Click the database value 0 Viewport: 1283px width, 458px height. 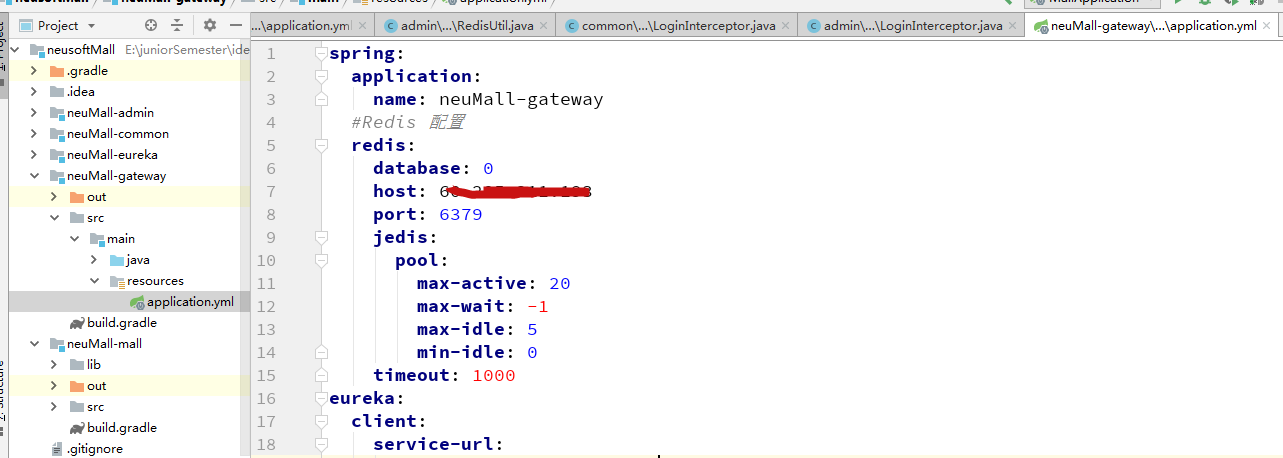(x=488, y=168)
